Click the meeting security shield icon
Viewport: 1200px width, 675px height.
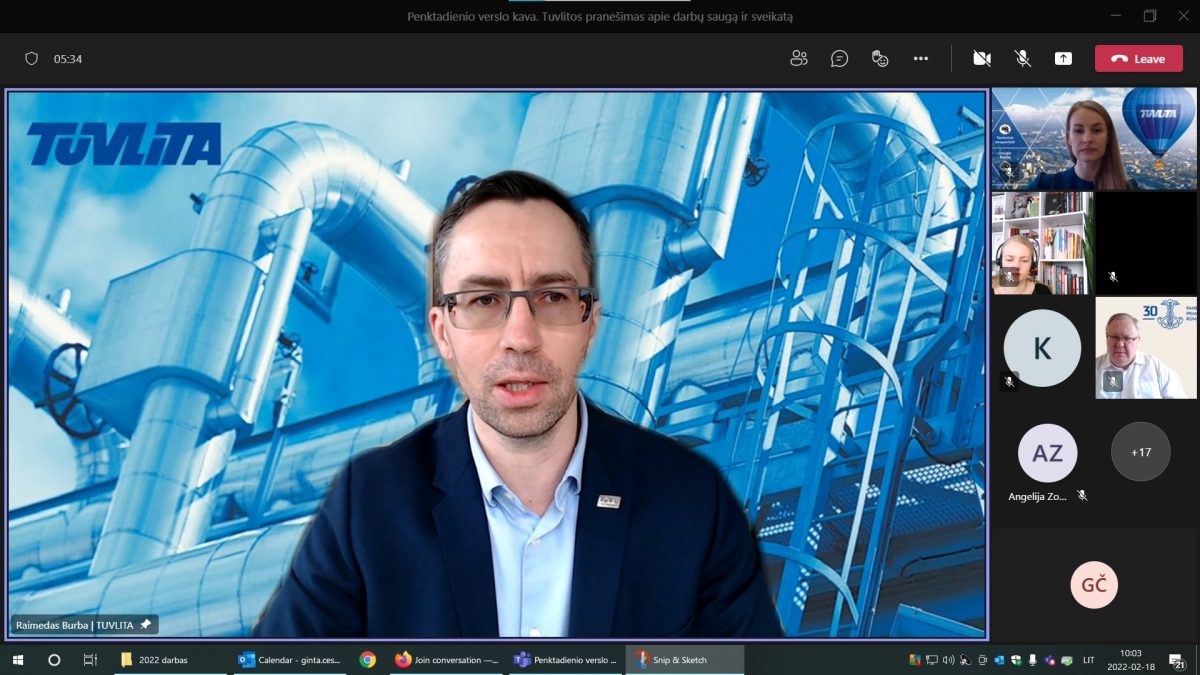[31, 59]
